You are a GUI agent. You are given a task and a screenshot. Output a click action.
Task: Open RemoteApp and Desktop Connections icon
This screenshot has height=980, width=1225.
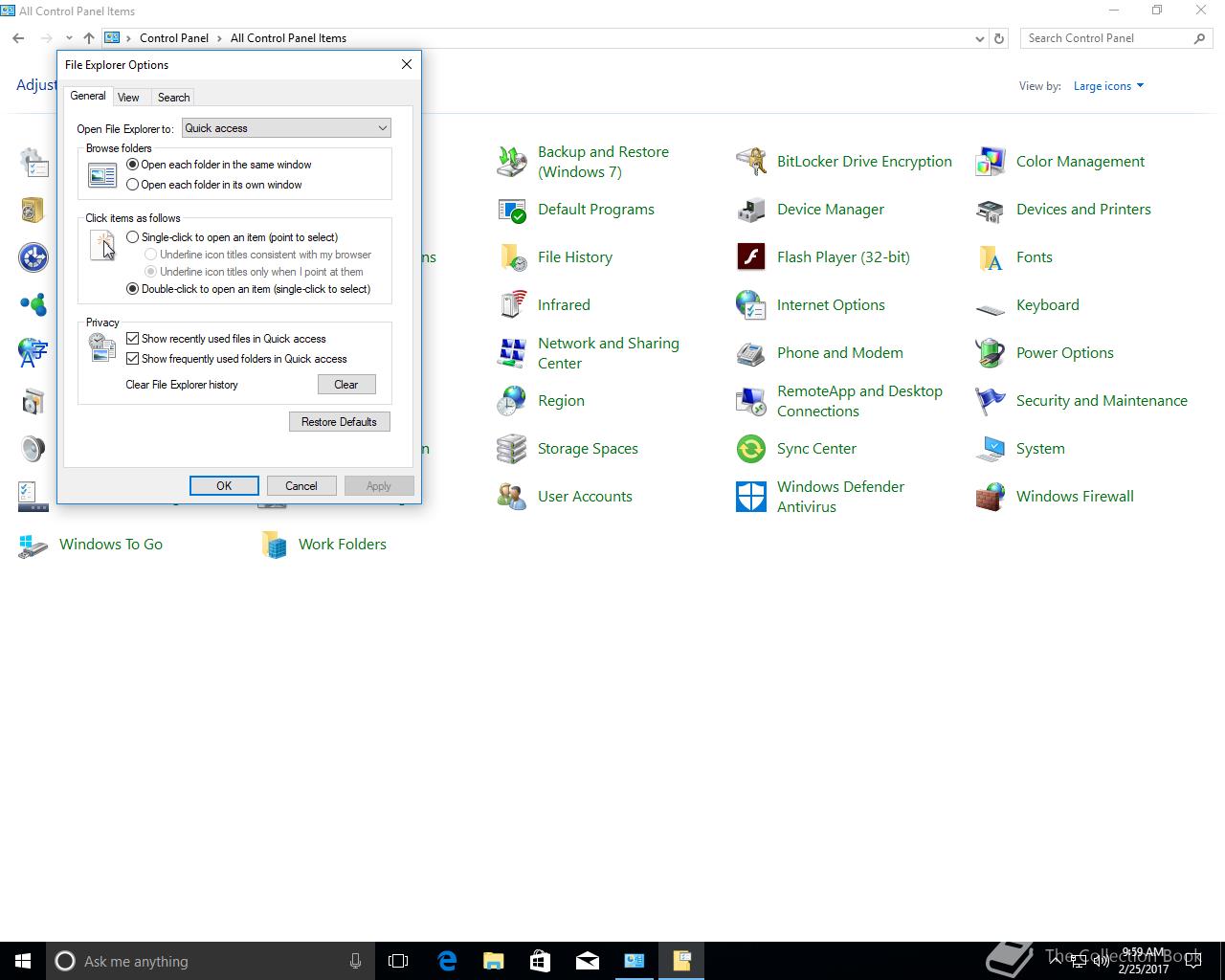[x=751, y=401]
